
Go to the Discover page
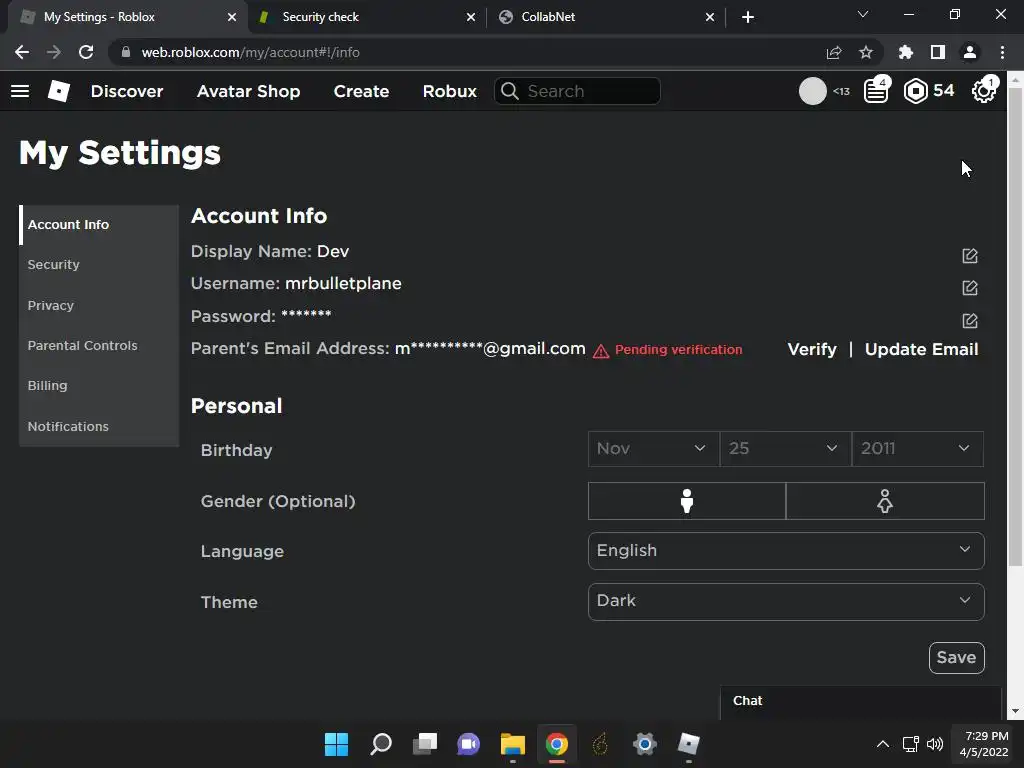pyautogui.click(x=127, y=91)
